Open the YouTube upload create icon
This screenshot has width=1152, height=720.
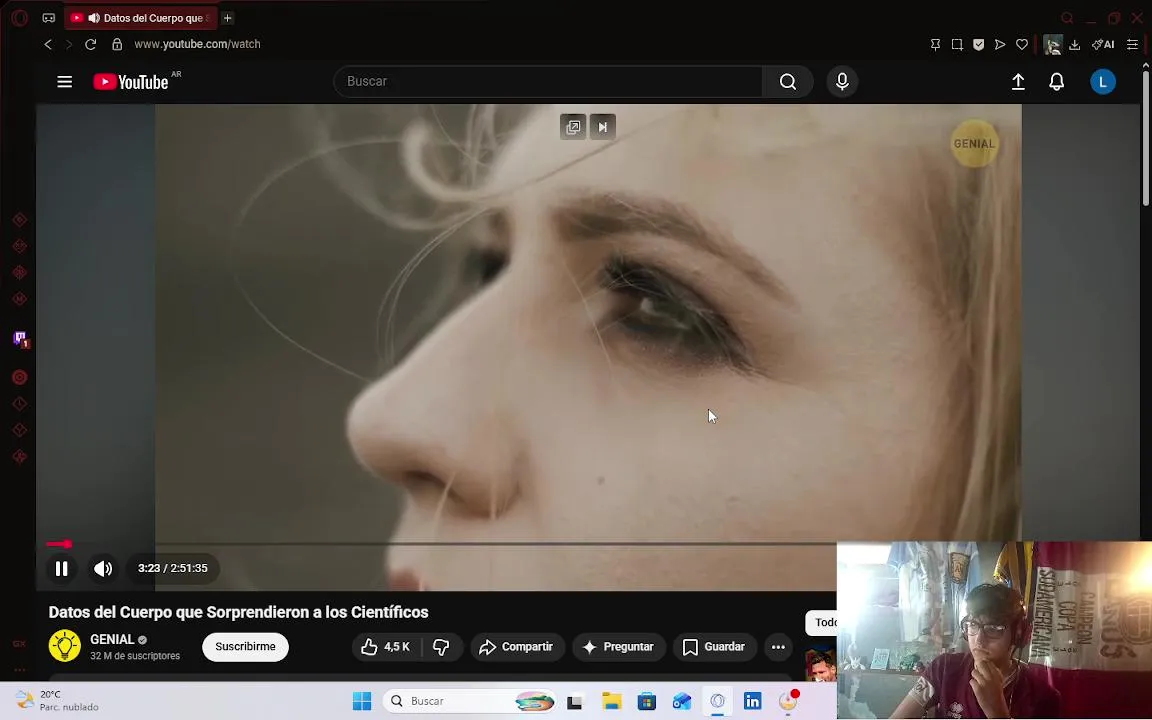click(1018, 82)
